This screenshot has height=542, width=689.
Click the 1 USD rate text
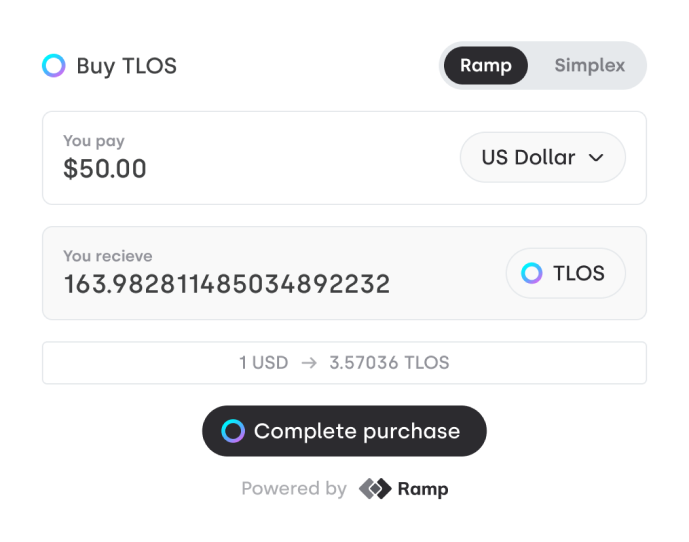click(x=263, y=363)
